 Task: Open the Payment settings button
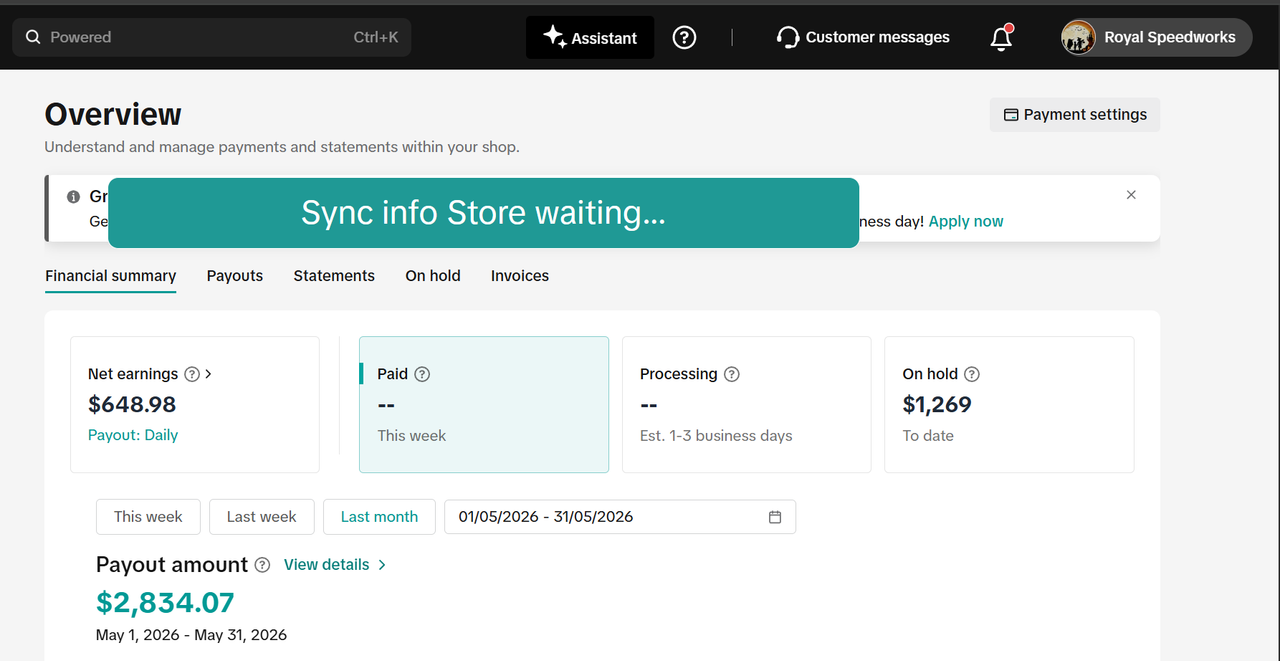coord(1075,114)
